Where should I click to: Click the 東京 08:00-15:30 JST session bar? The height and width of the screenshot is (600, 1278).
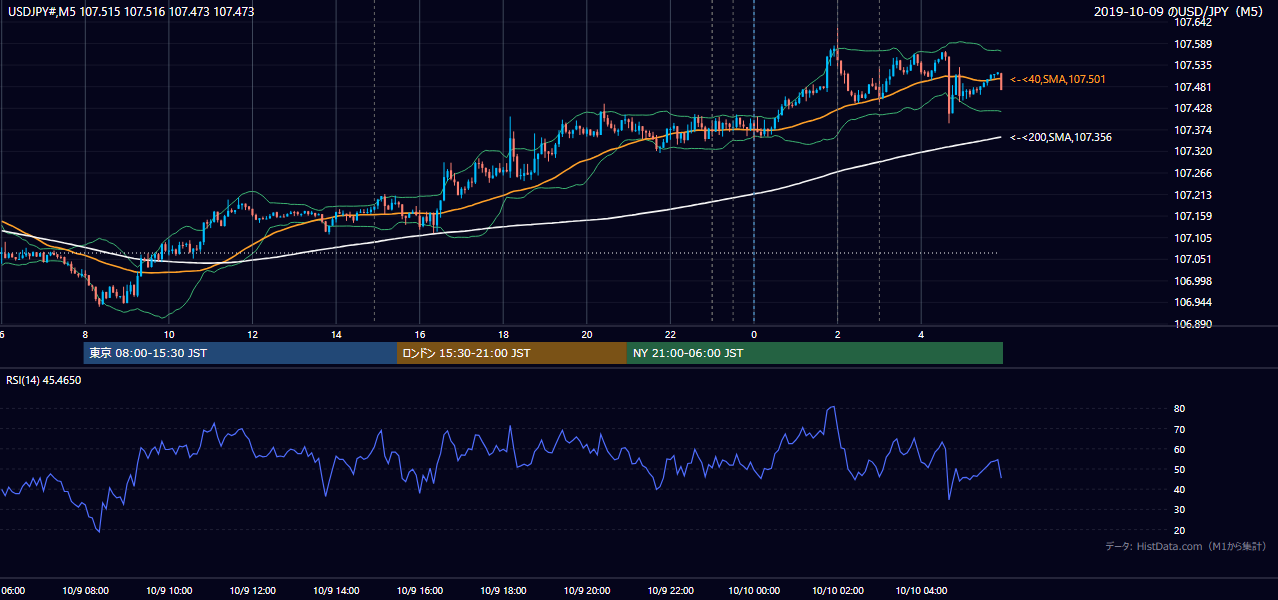click(x=241, y=353)
